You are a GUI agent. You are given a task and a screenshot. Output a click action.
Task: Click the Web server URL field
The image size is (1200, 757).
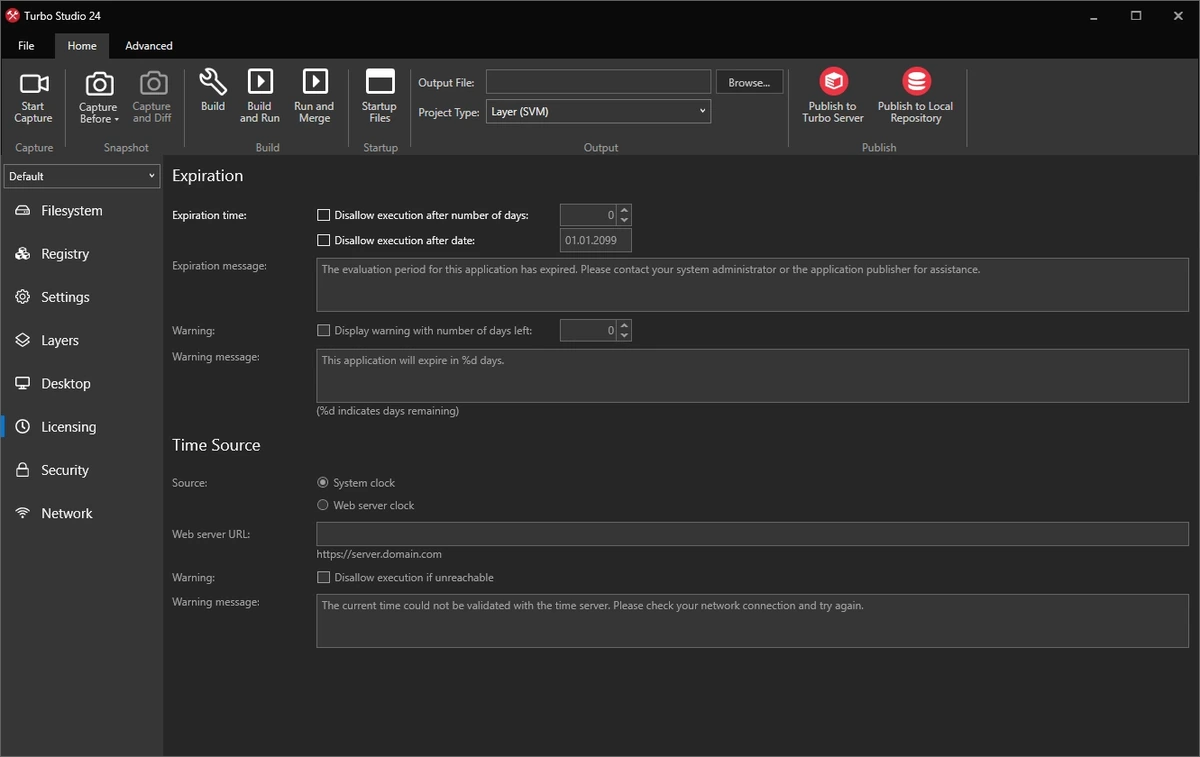pyautogui.click(x=752, y=533)
